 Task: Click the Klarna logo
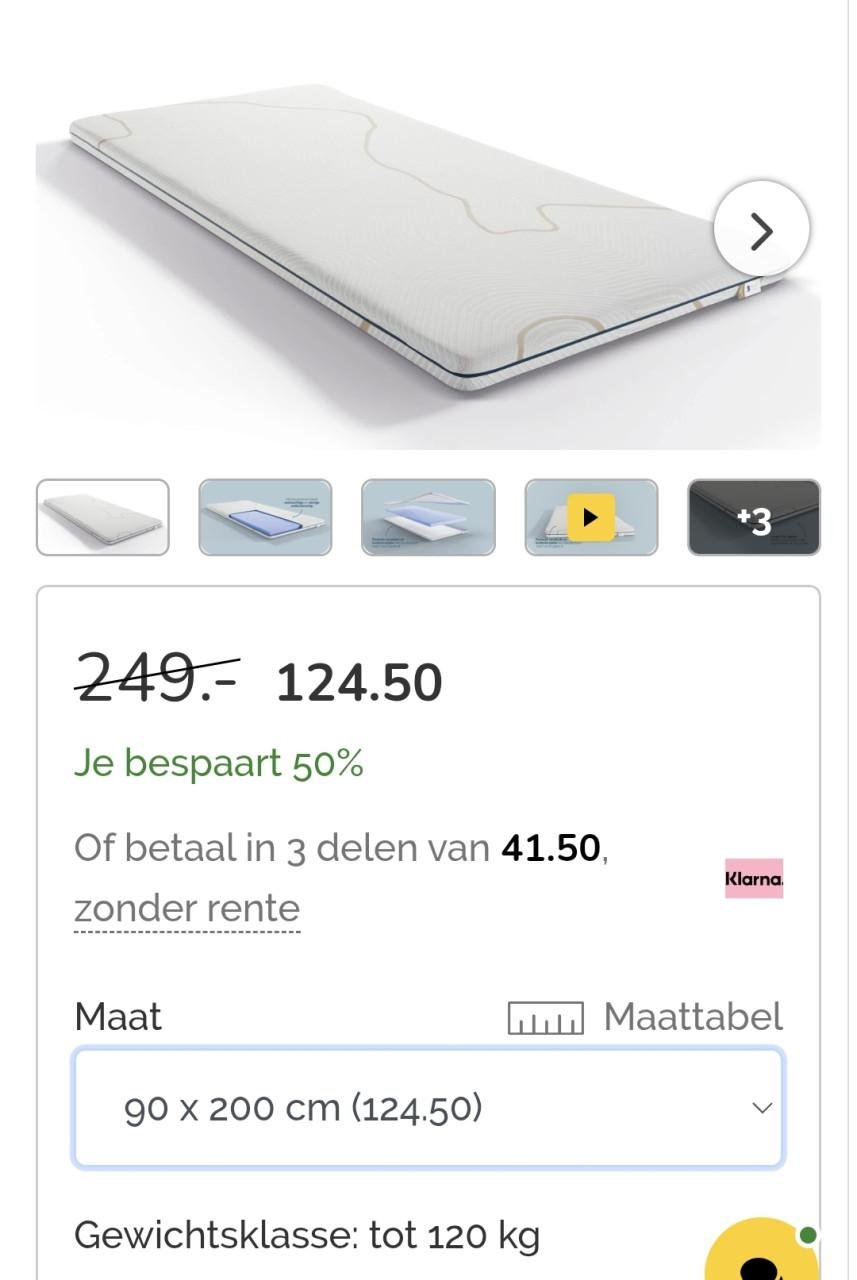pyautogui.click(x=754, y=878)
